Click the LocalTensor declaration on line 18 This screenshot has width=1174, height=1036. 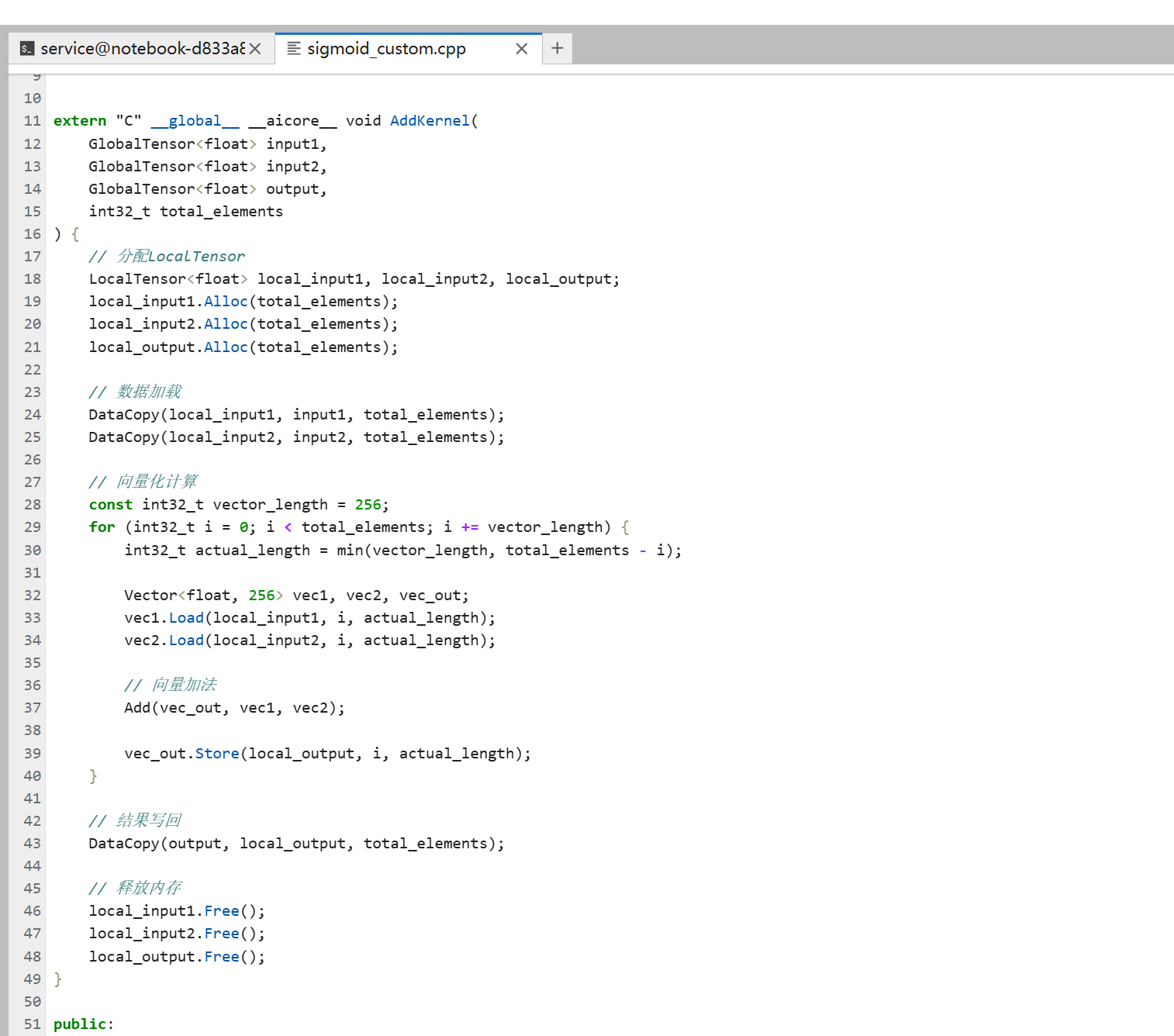354,279
